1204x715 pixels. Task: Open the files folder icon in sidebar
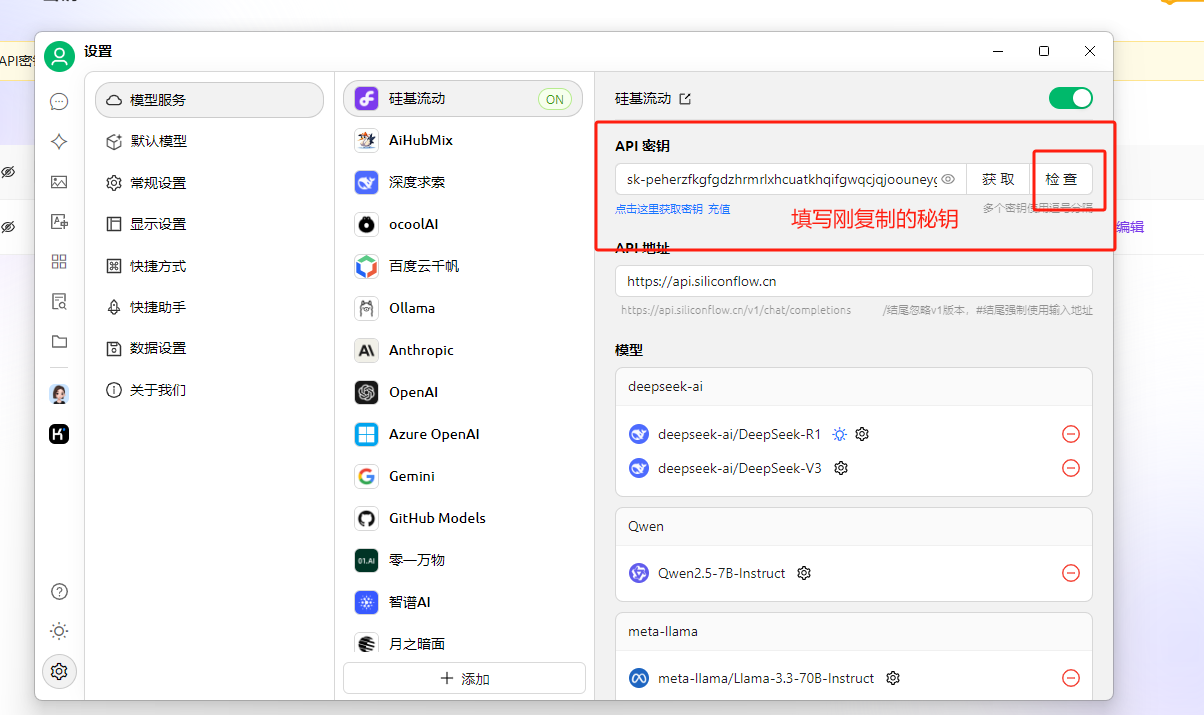coord(59,342)
